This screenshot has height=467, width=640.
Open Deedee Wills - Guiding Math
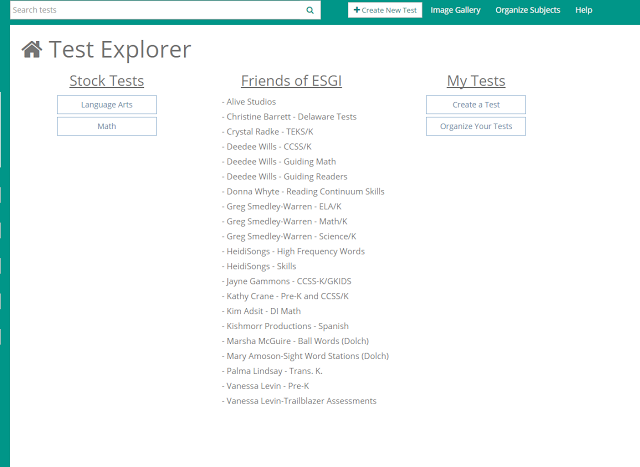pyautogui.click(x=279, y=162)
